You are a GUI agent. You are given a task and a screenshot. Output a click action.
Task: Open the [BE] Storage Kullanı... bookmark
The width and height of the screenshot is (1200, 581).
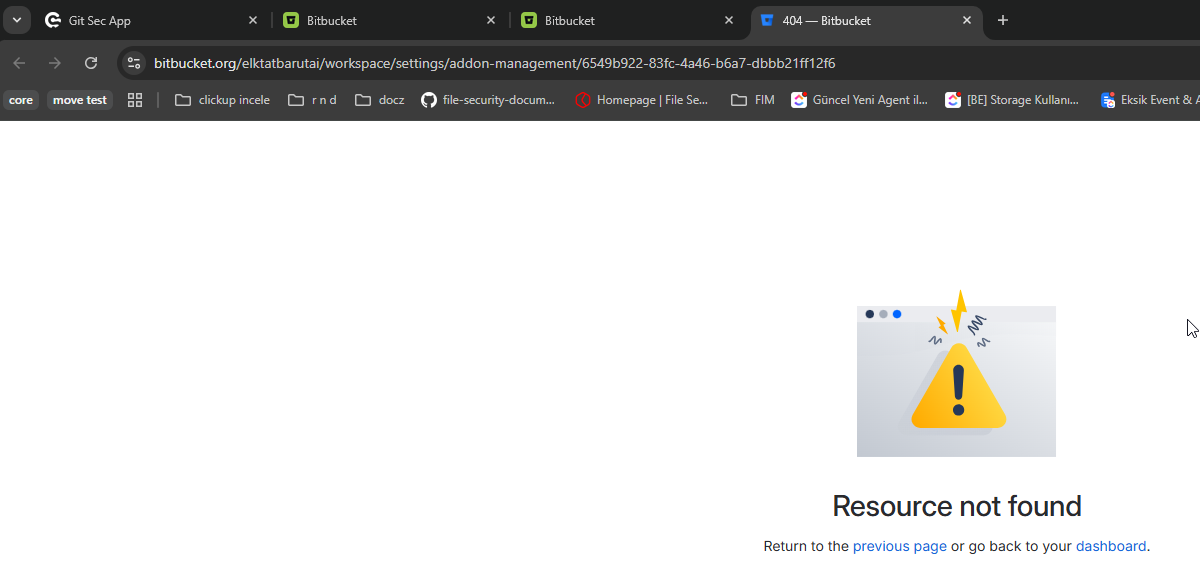[x=1012, y=100]
